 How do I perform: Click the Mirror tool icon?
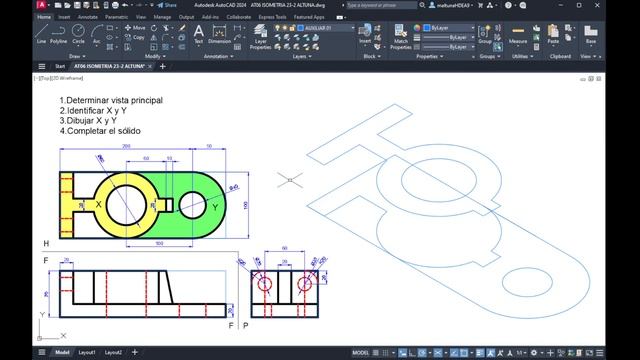tap(154, 38)
